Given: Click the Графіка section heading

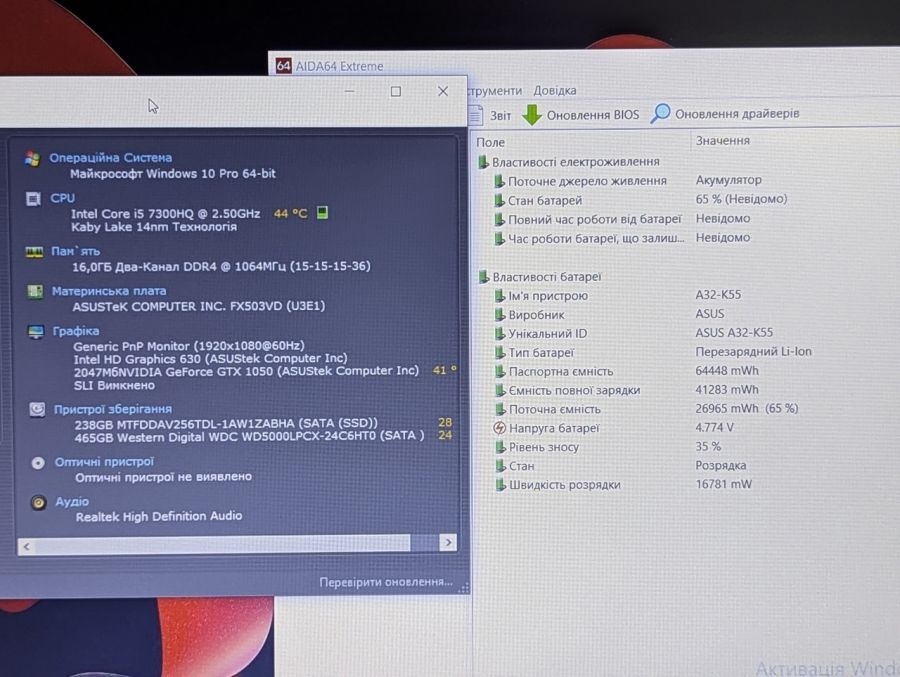Looking at the screenshot, I should pyautogui.click(x=76, y=331).
